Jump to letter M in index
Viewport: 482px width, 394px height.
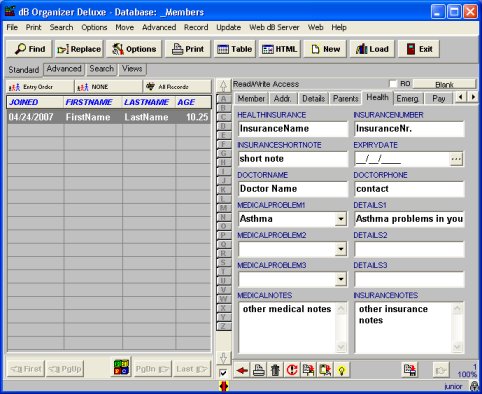click(x=223, y=208)
